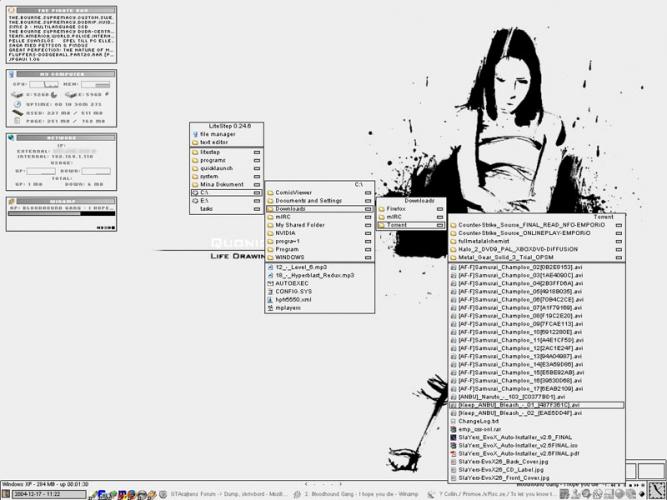Click the folder icon beside text editor
Viewport: 667px width, 500px height.
[195, 142]
